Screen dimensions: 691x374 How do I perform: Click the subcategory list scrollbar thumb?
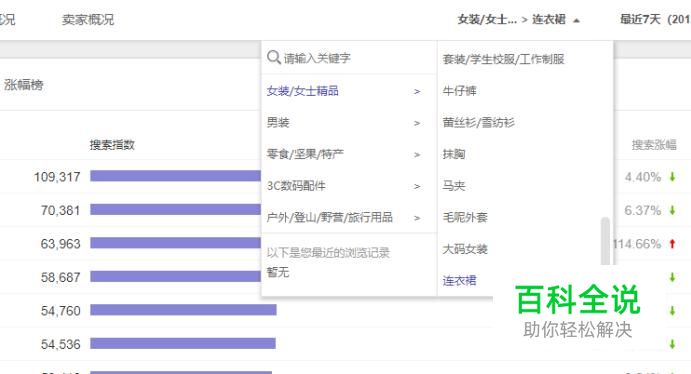pyautogui.click(x=606, y=241)
